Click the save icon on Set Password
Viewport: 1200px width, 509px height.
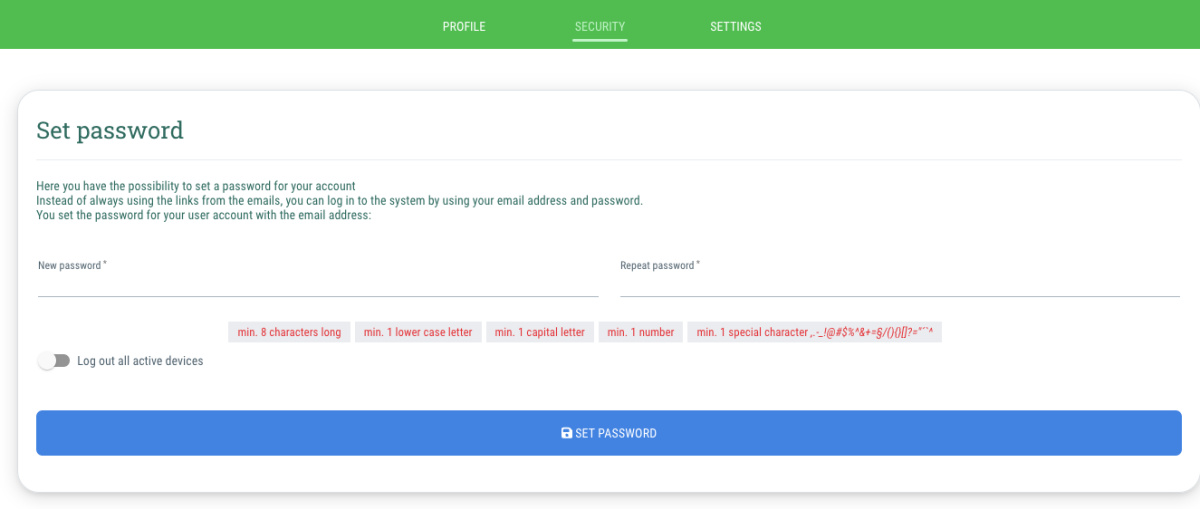pos(567,433)
